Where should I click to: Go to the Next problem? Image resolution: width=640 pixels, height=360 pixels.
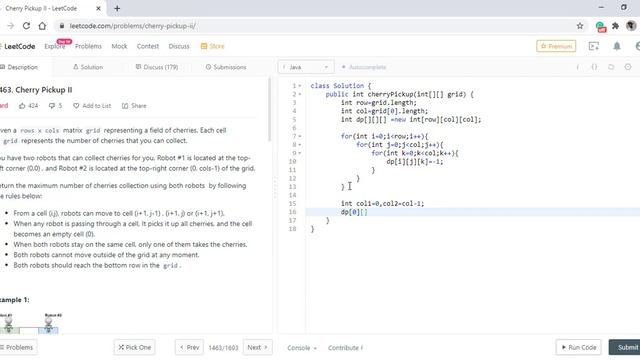[x=258, y=347]
